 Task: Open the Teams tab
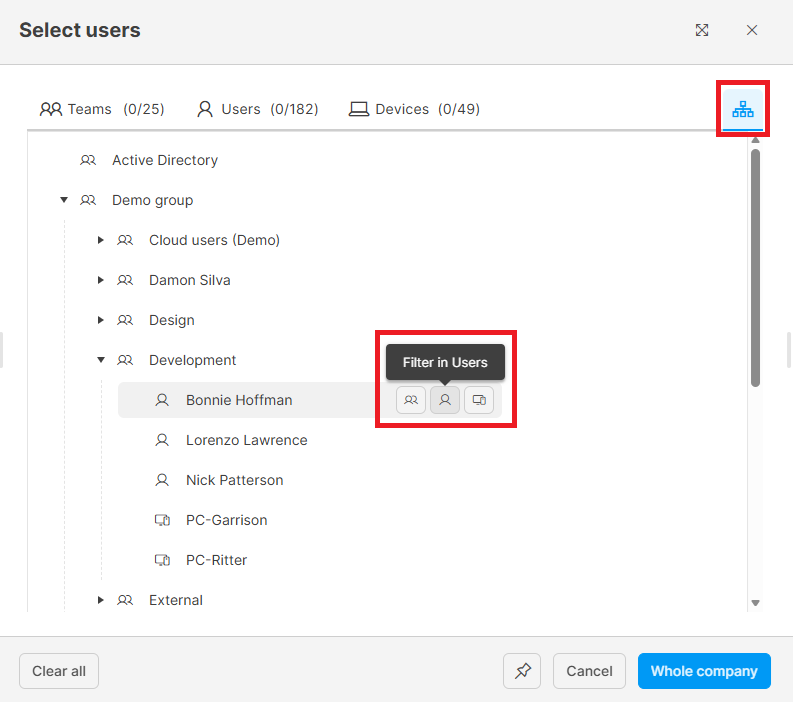coord(102,109)
